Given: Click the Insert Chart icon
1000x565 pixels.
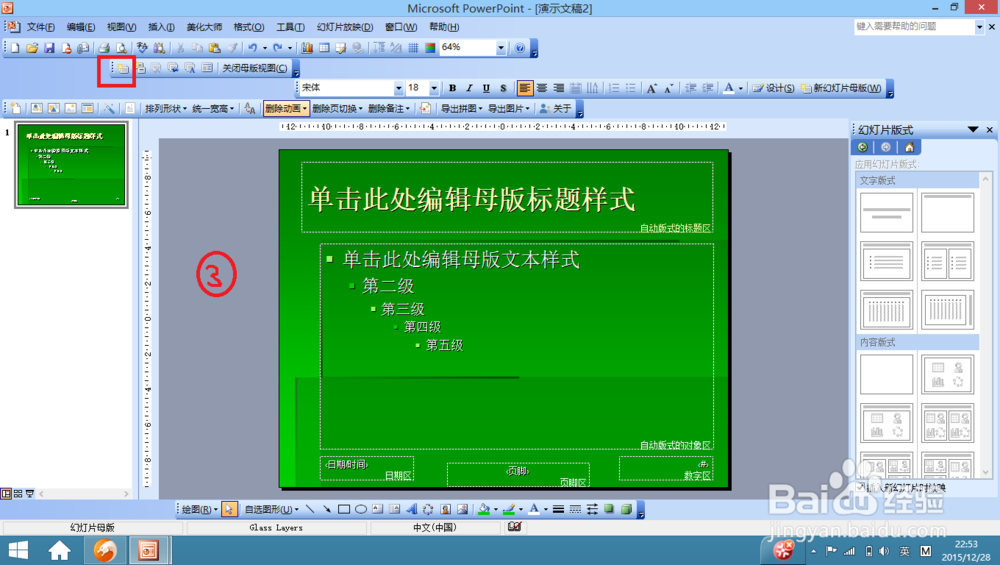Looking at the screenshot, I should click(307, 48).
